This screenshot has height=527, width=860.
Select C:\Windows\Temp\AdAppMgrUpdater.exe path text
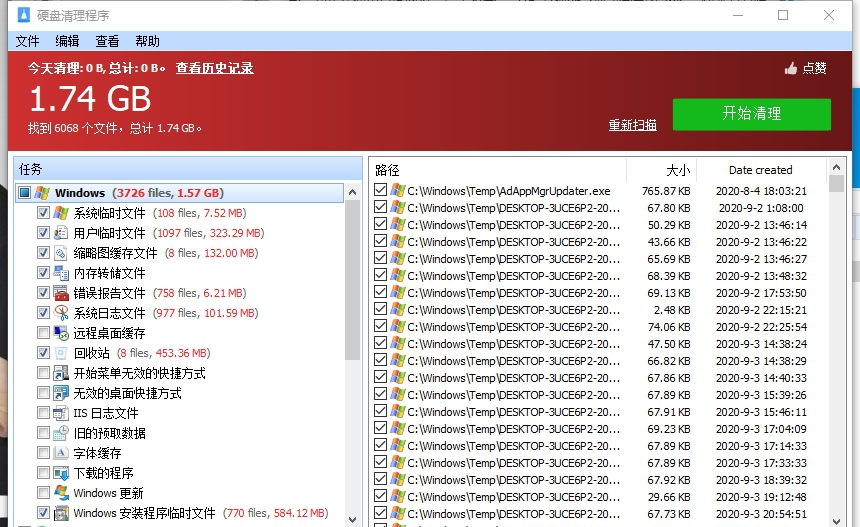[x=508, y=191]
